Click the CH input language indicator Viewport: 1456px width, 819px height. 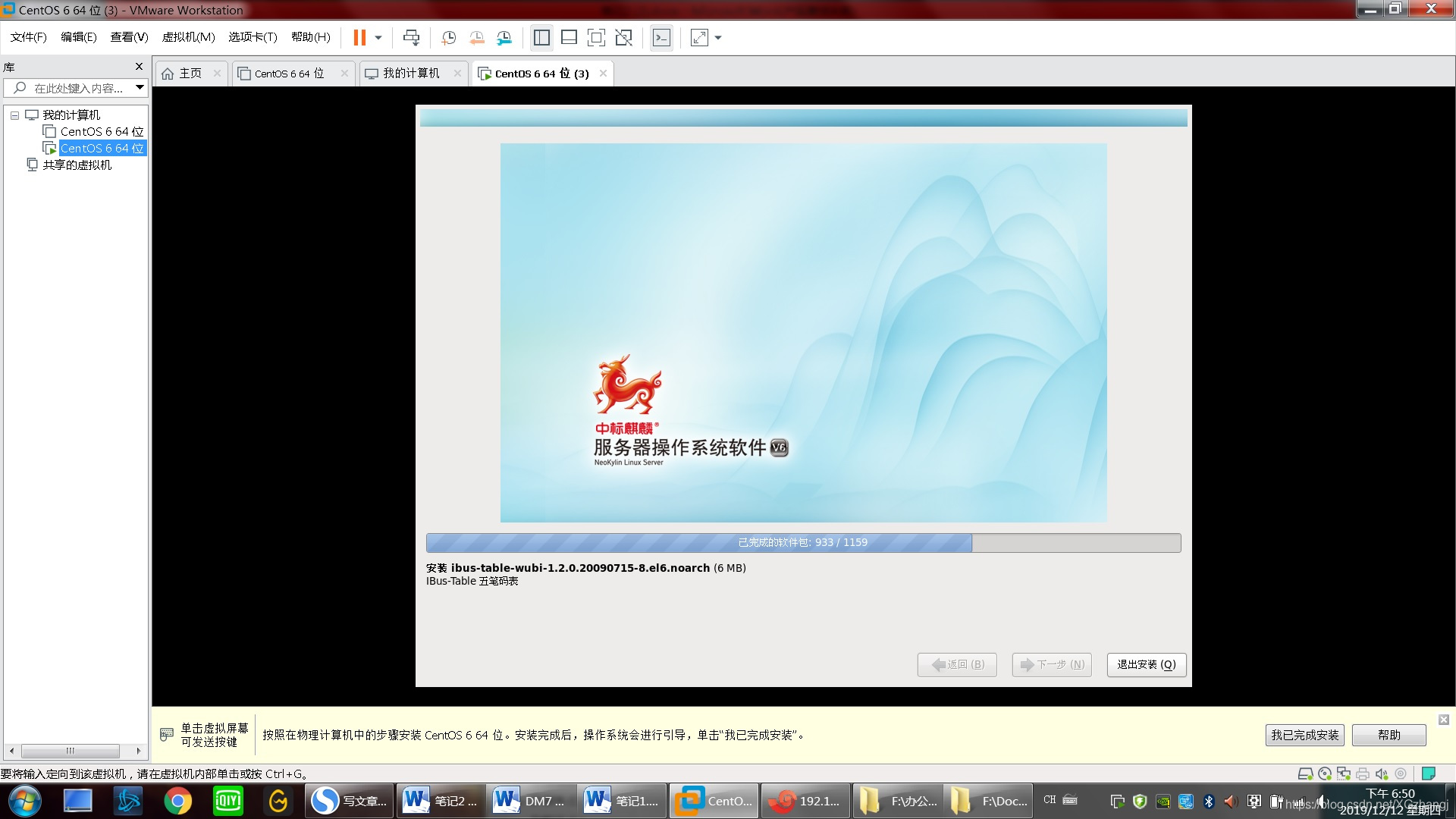1050,799
